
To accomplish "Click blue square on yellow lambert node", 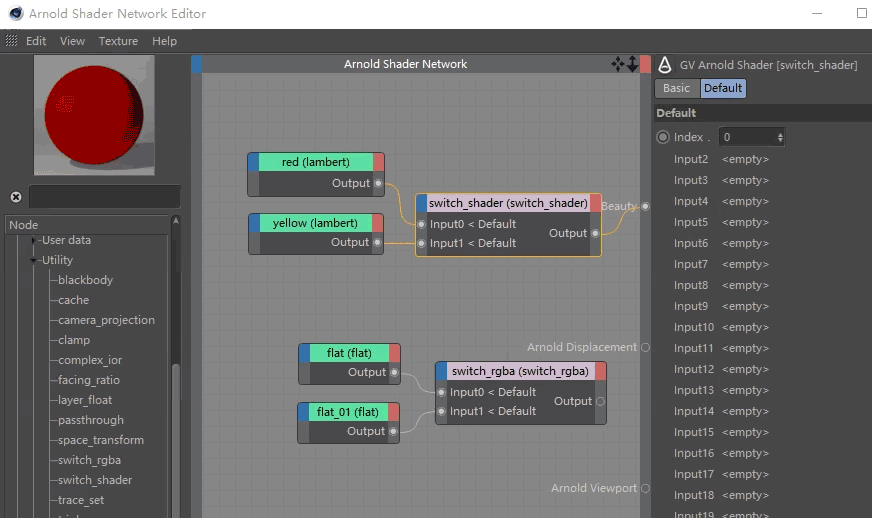I will 255,223.
